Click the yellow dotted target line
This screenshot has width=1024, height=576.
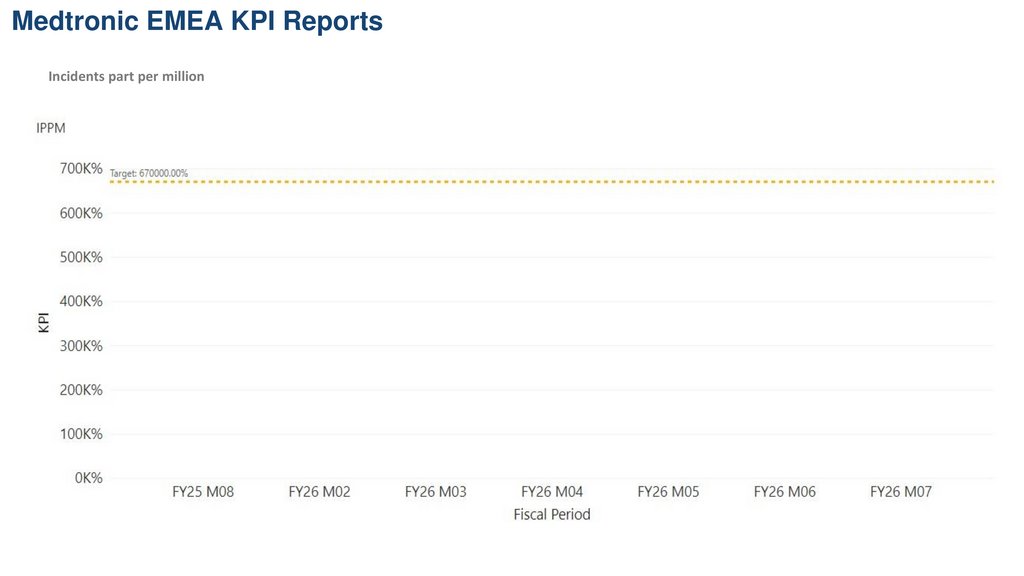pyautogui.click(x=552, y=182)
